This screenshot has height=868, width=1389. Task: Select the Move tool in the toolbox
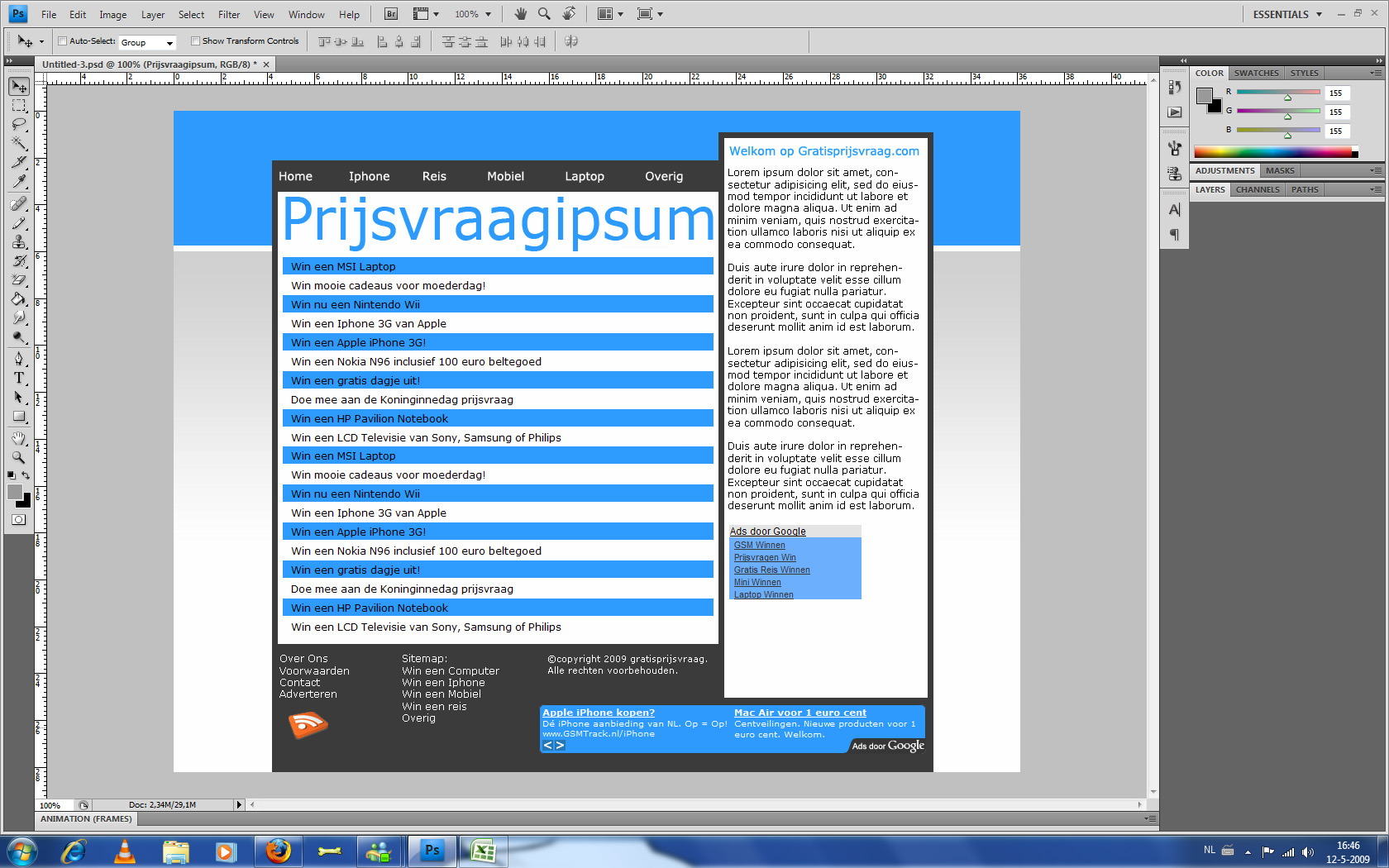(x=19, y=87)
